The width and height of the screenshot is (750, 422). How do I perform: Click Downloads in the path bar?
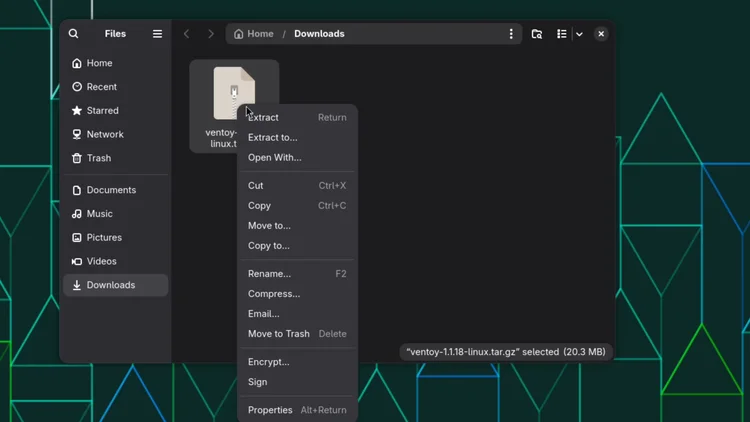click(319, 34)
